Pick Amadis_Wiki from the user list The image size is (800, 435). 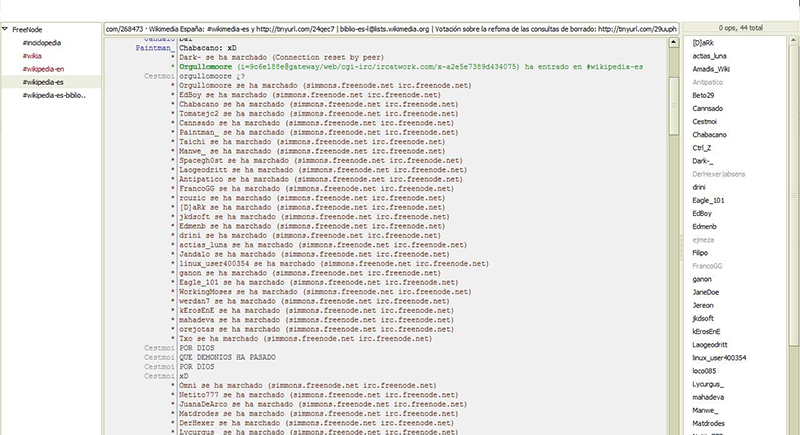pyautogui.click(x=711, y=70)
